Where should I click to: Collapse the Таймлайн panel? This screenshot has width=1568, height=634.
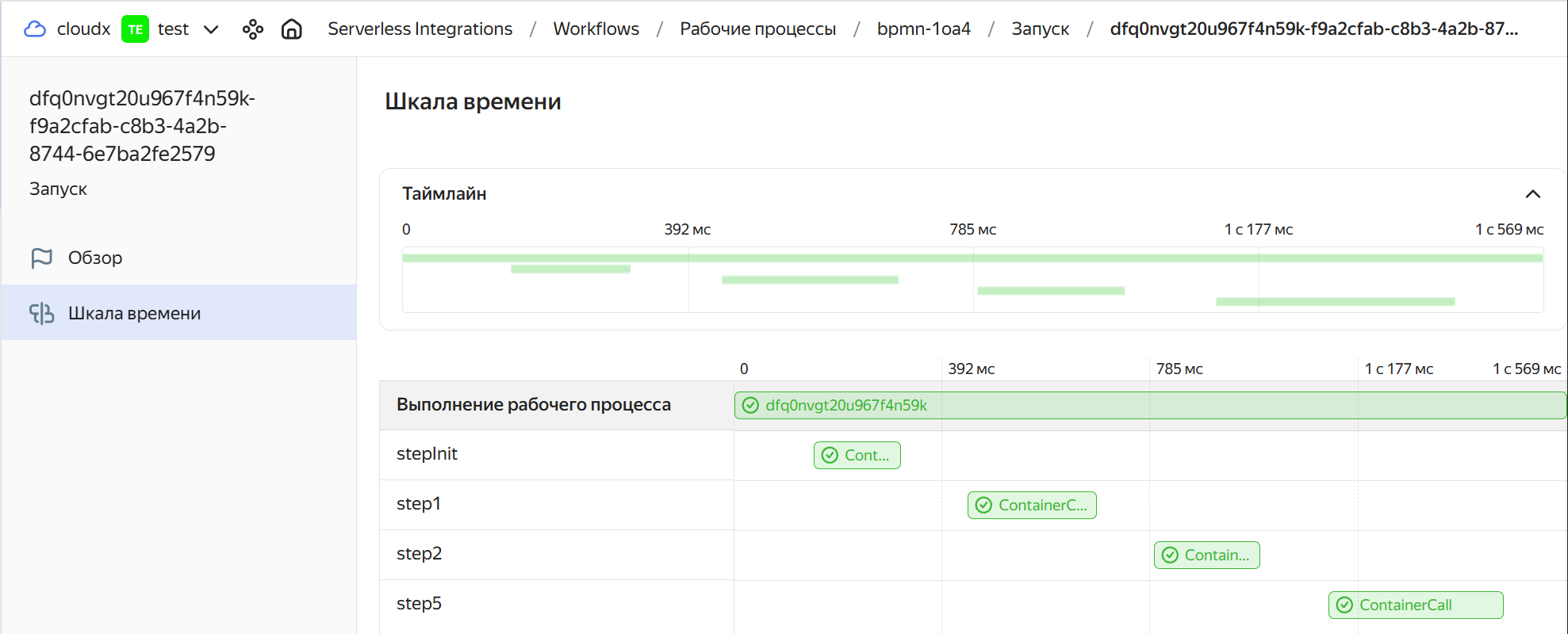coord(1532,194)
